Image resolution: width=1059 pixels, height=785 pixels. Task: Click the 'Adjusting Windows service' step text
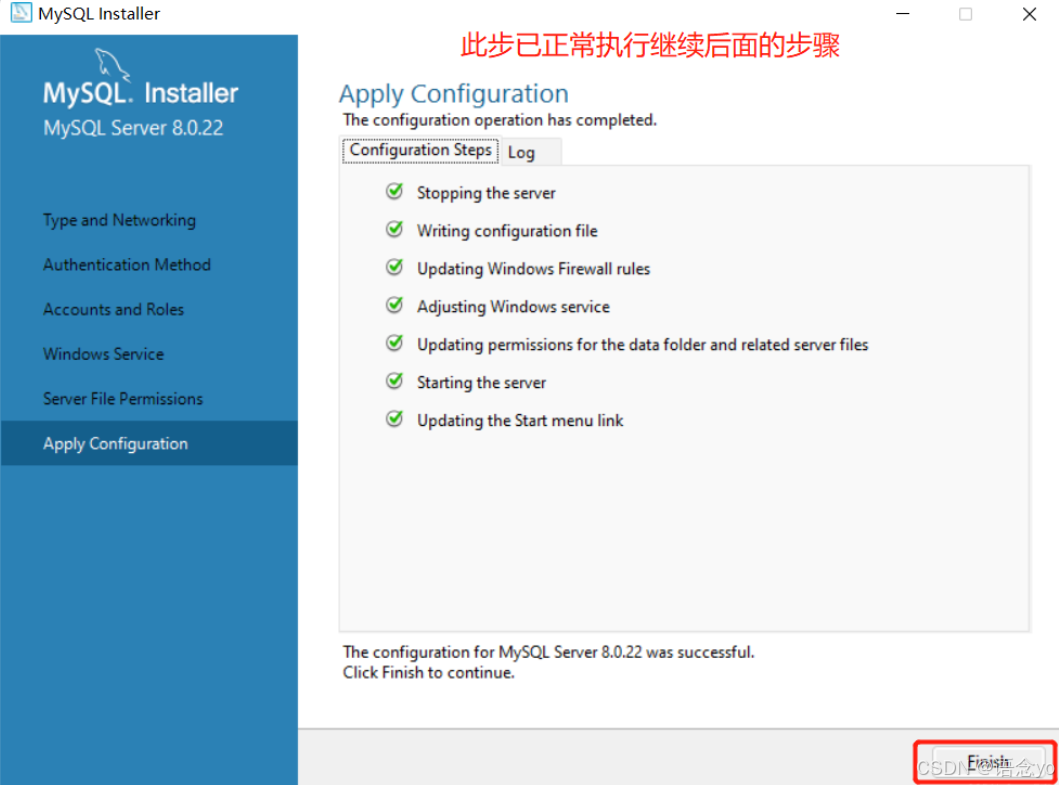tap(513, 307)
